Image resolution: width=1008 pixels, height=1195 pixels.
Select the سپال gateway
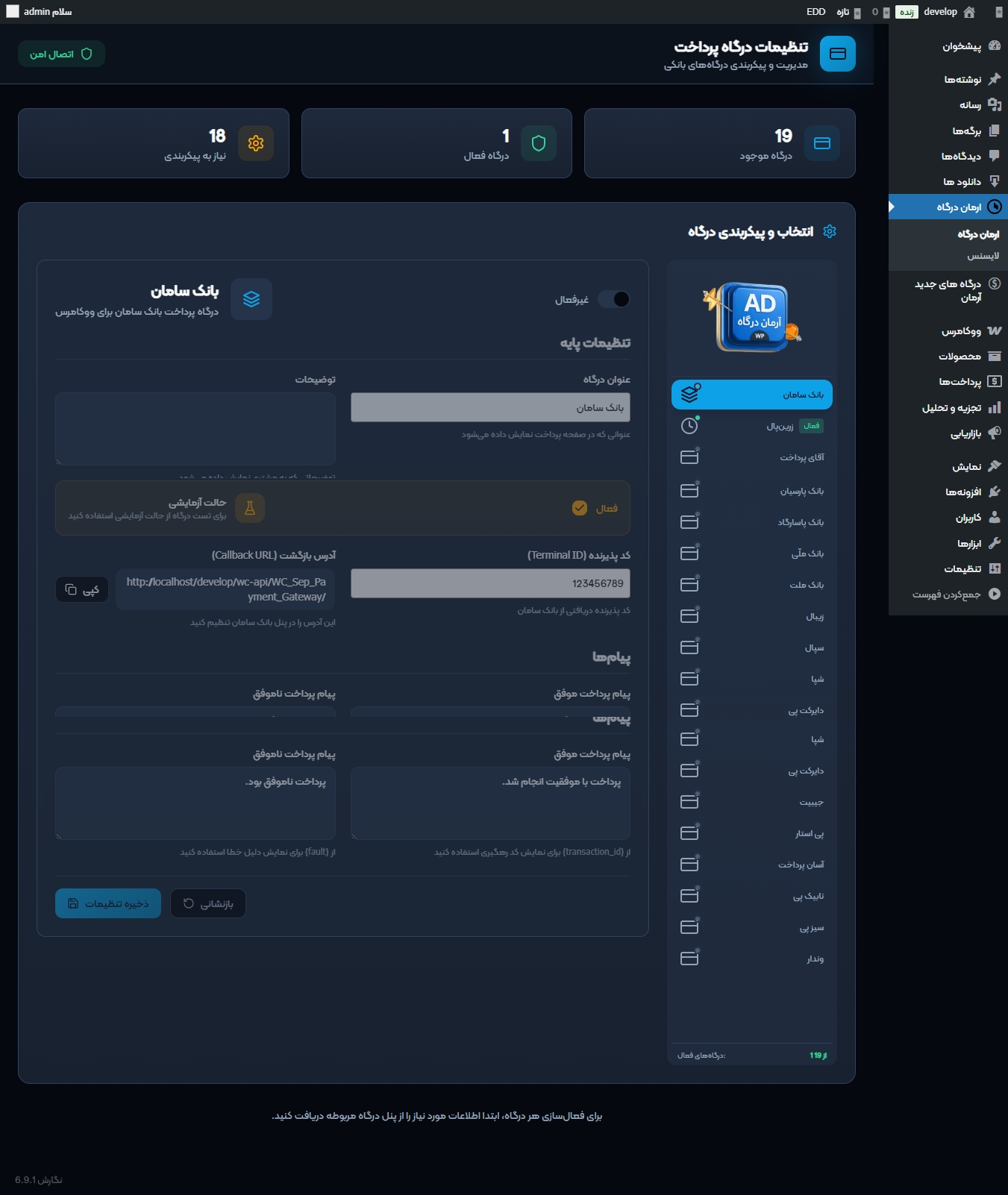tap(752, 647)
